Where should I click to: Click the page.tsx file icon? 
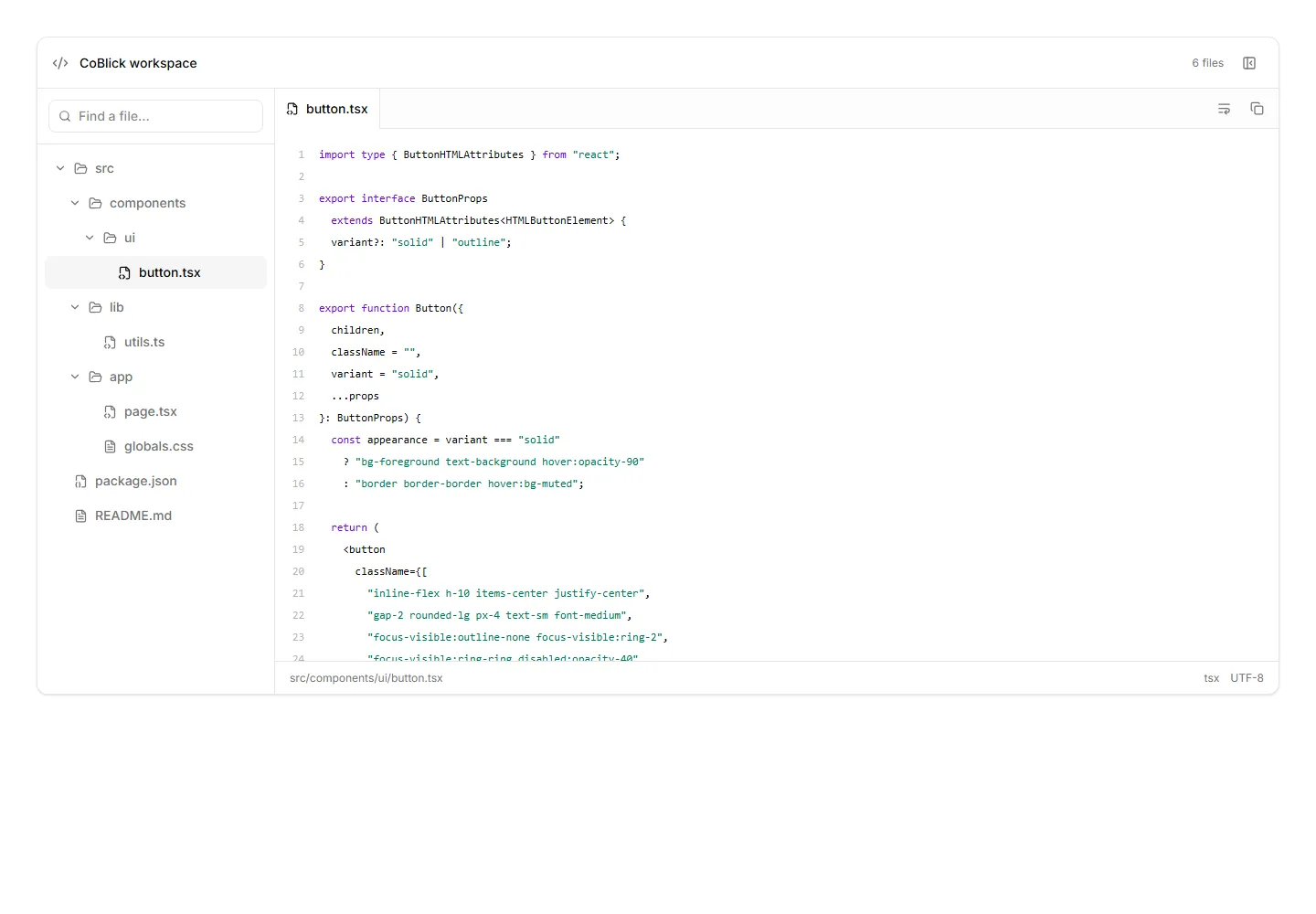pyautogui.click(x=110, y=411)
